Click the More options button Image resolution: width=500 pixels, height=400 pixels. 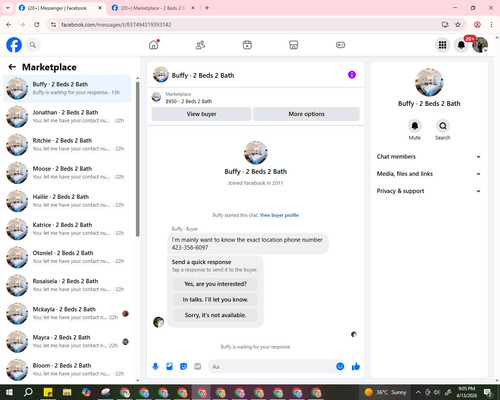point(306,114)
